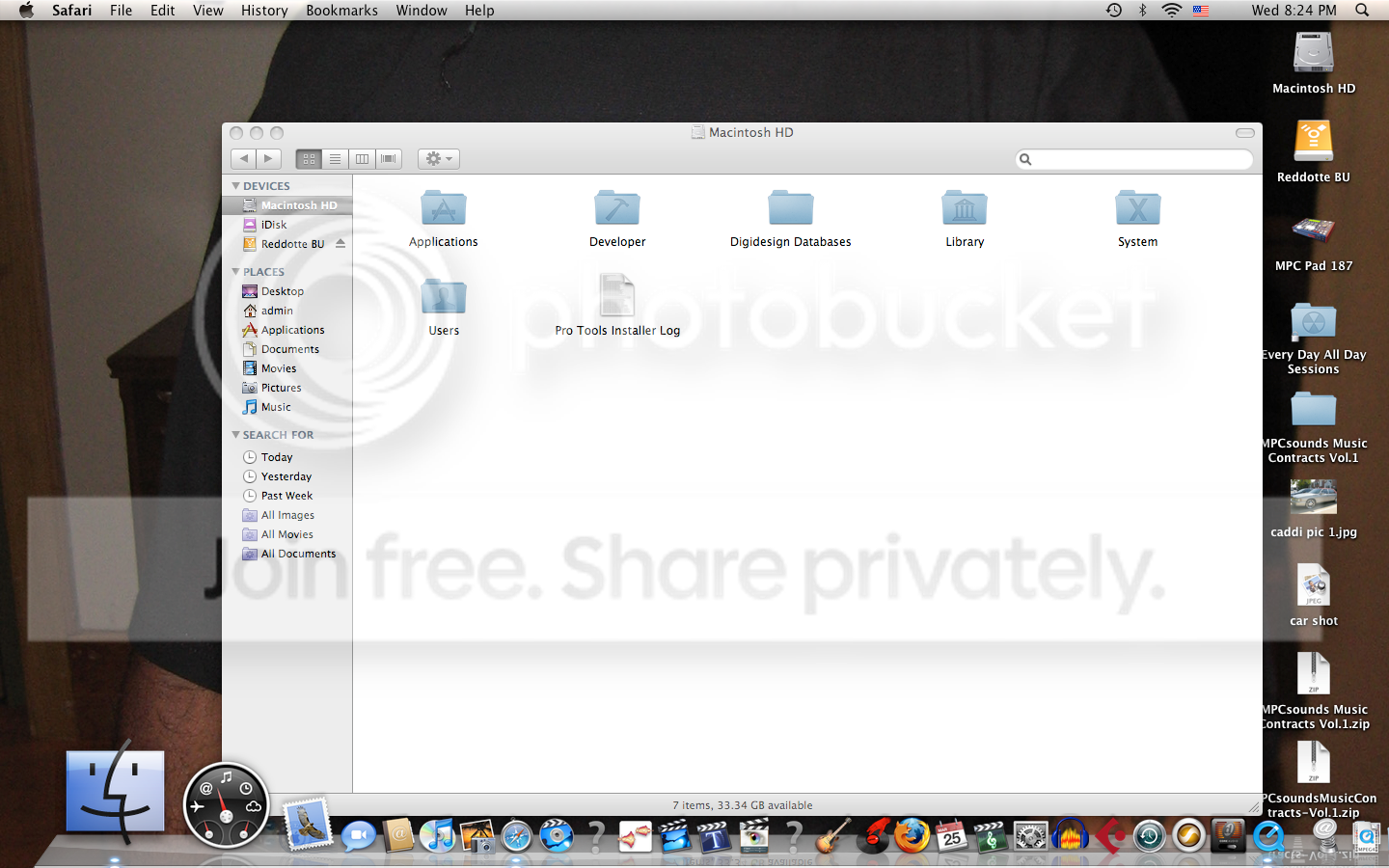
Task: Open the Applications folder in the file area
Action: tap(443, 208)
